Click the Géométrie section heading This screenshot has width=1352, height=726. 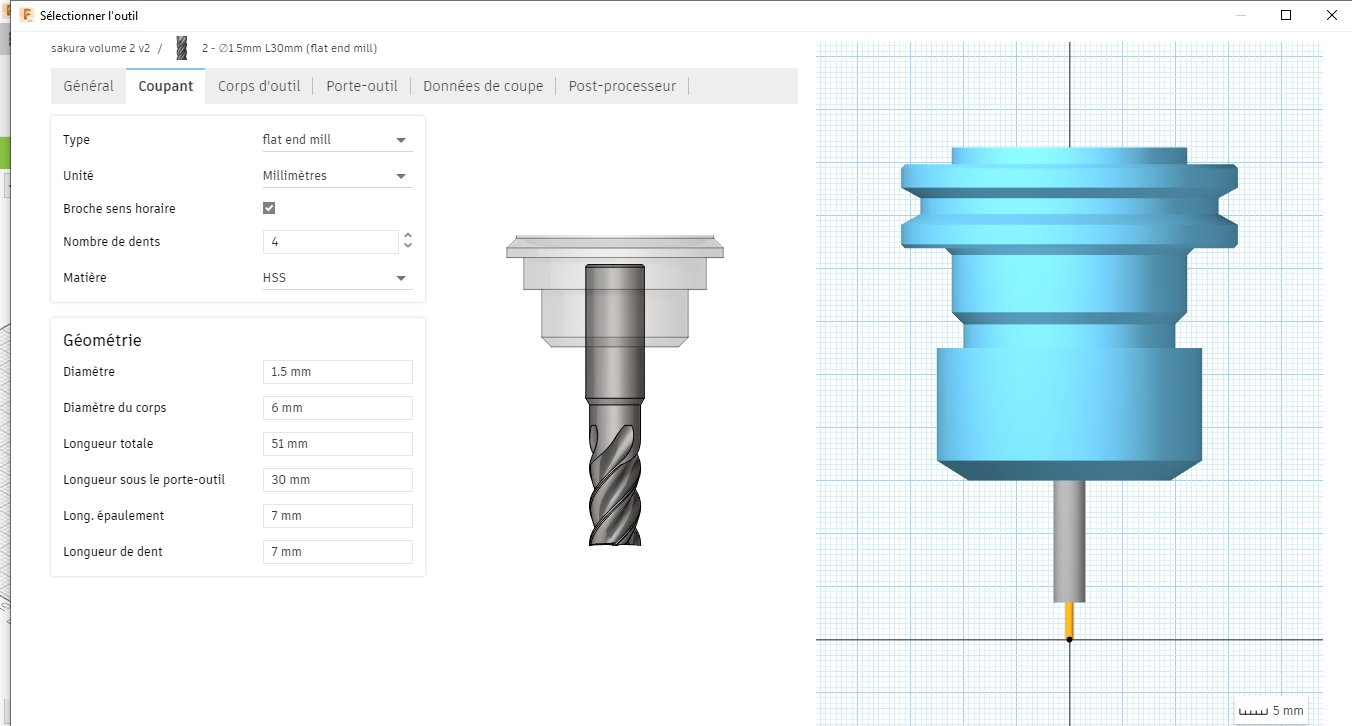(102, 340)
